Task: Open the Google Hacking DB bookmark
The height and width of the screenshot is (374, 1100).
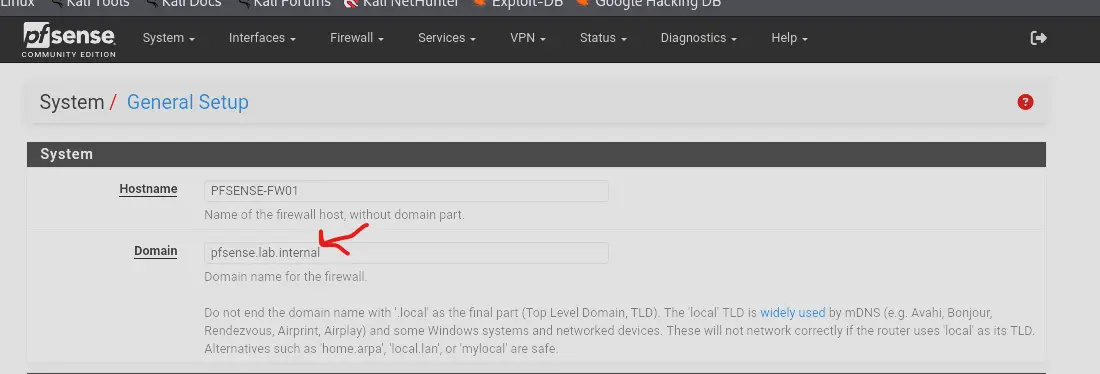Action: (x=648, y=4)
